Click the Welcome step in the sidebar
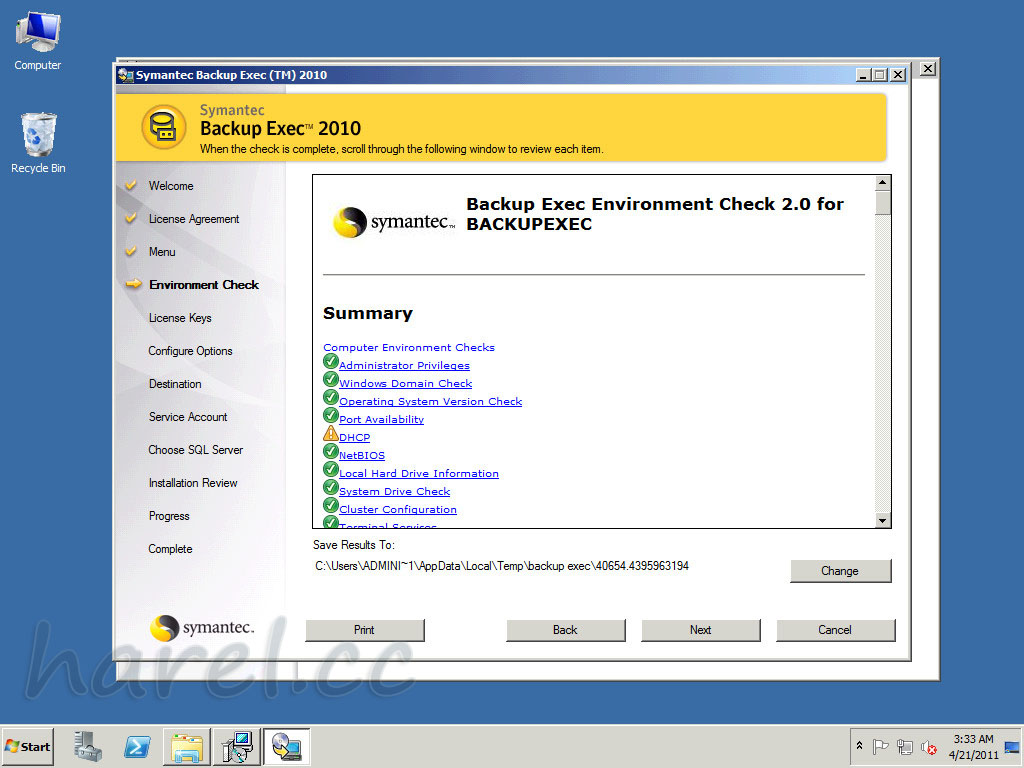1024x768 pixels. (171, 186)
